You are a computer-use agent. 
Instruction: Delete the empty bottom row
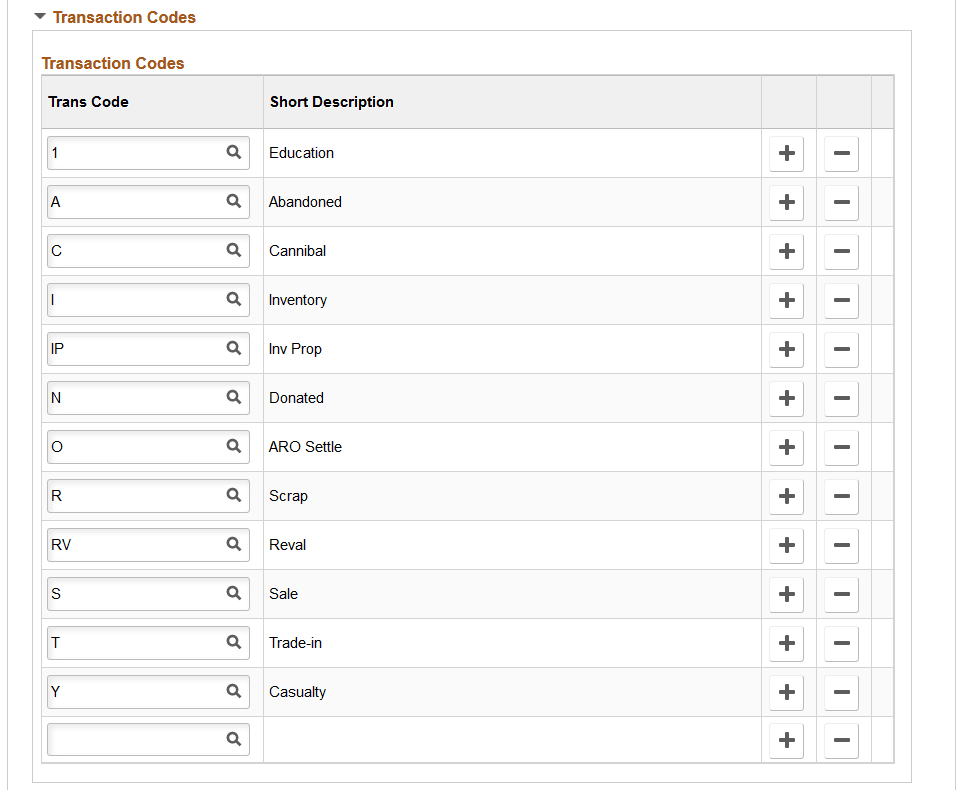840,740
